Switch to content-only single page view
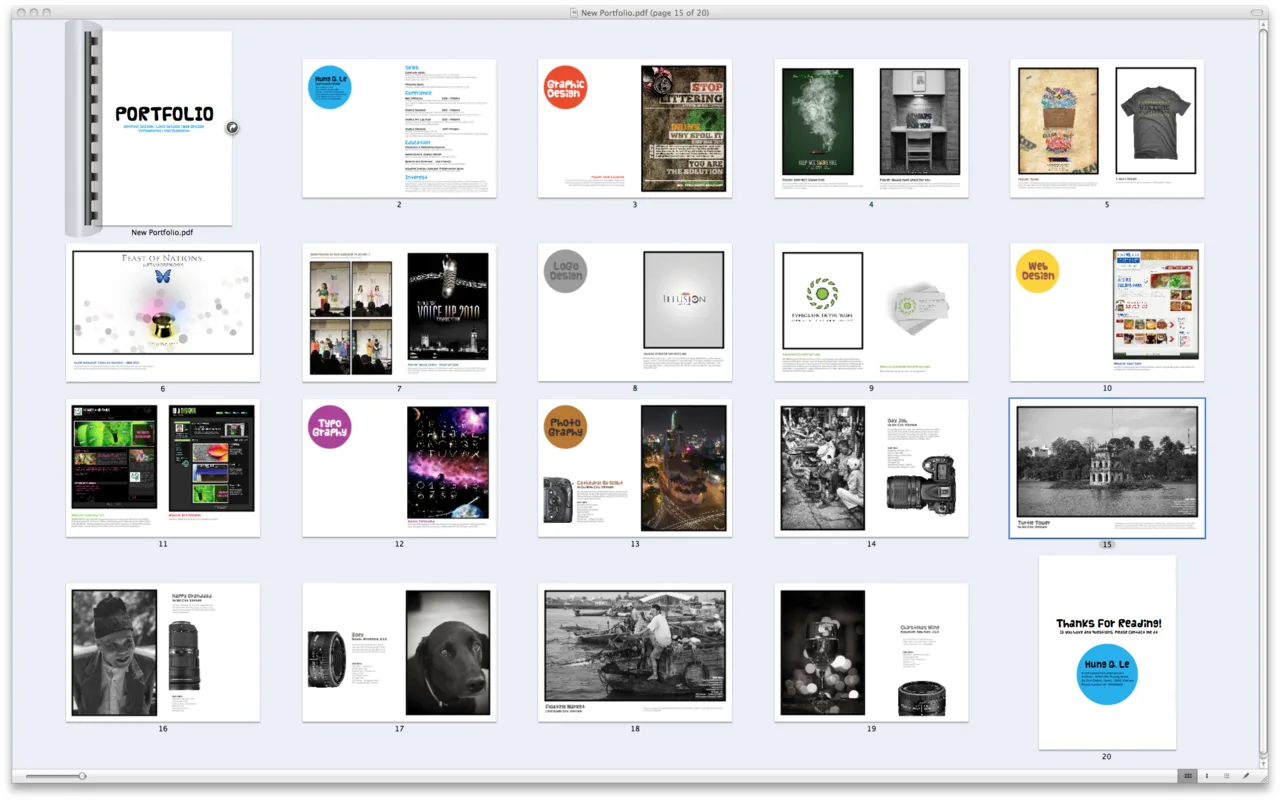The height and width of the screenshot is (801, 1280). (x=1207, y=776)
